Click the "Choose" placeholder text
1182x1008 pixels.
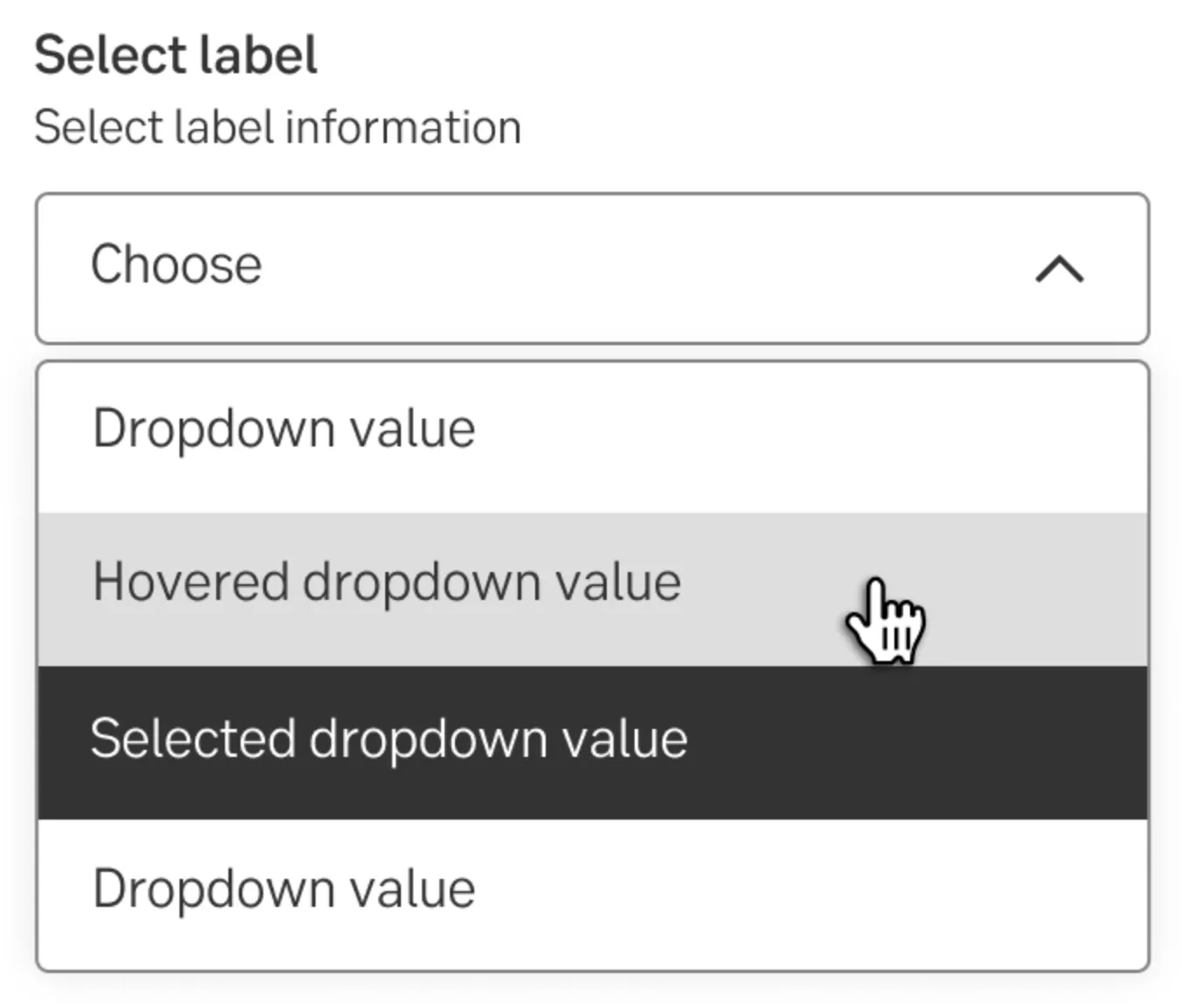coord(176,264)
